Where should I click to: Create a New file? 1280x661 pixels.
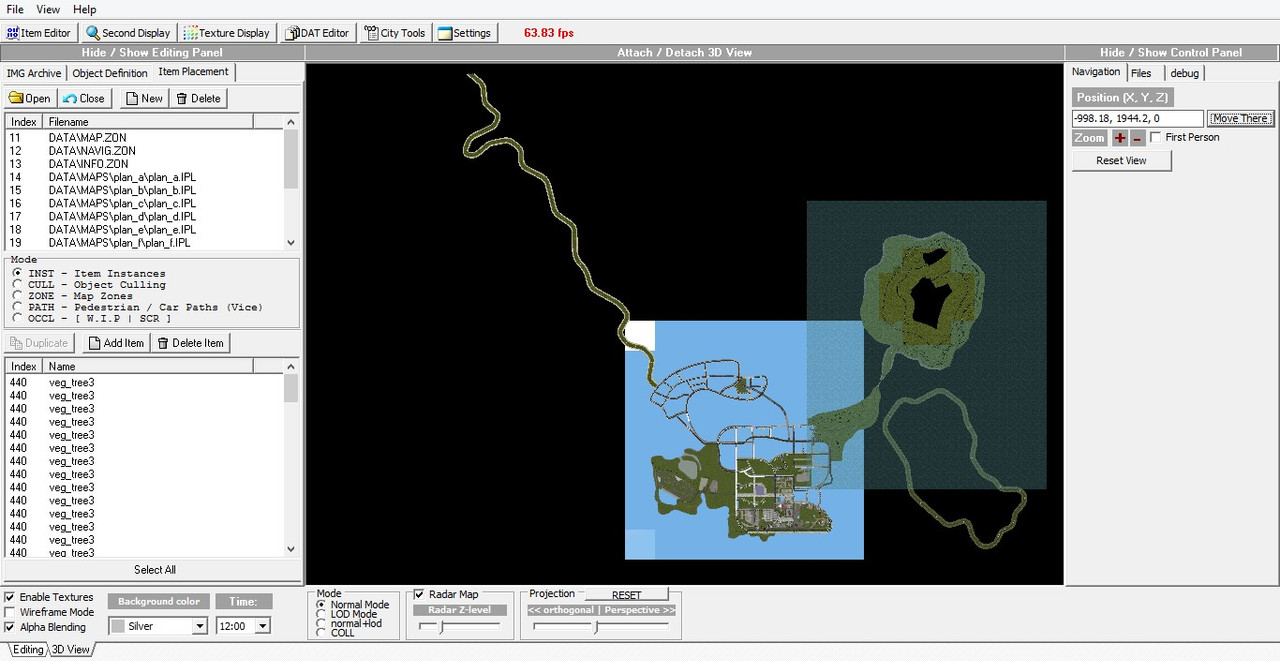[x=144, y=98]
